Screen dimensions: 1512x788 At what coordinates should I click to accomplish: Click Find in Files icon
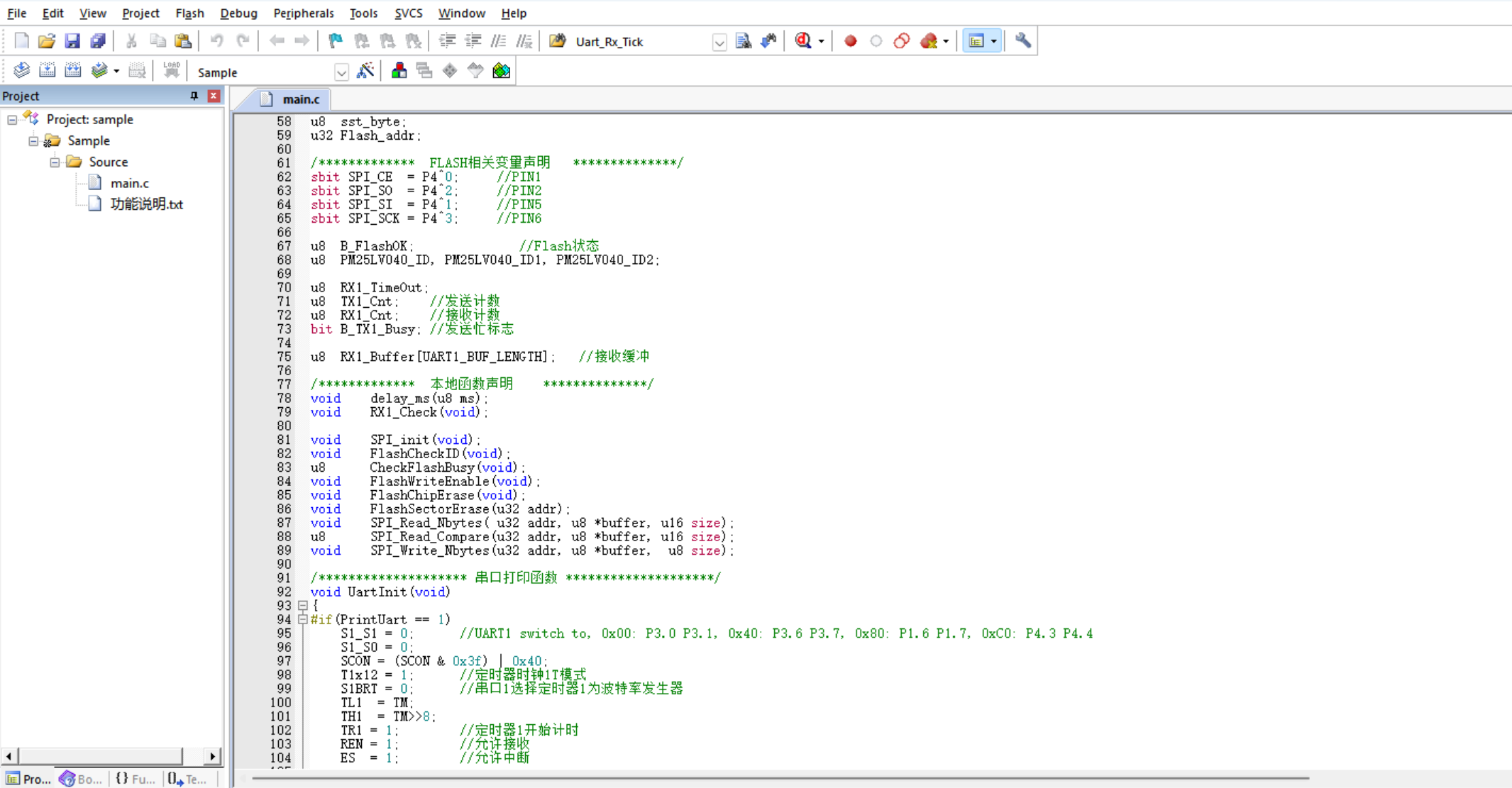point(558,41)
